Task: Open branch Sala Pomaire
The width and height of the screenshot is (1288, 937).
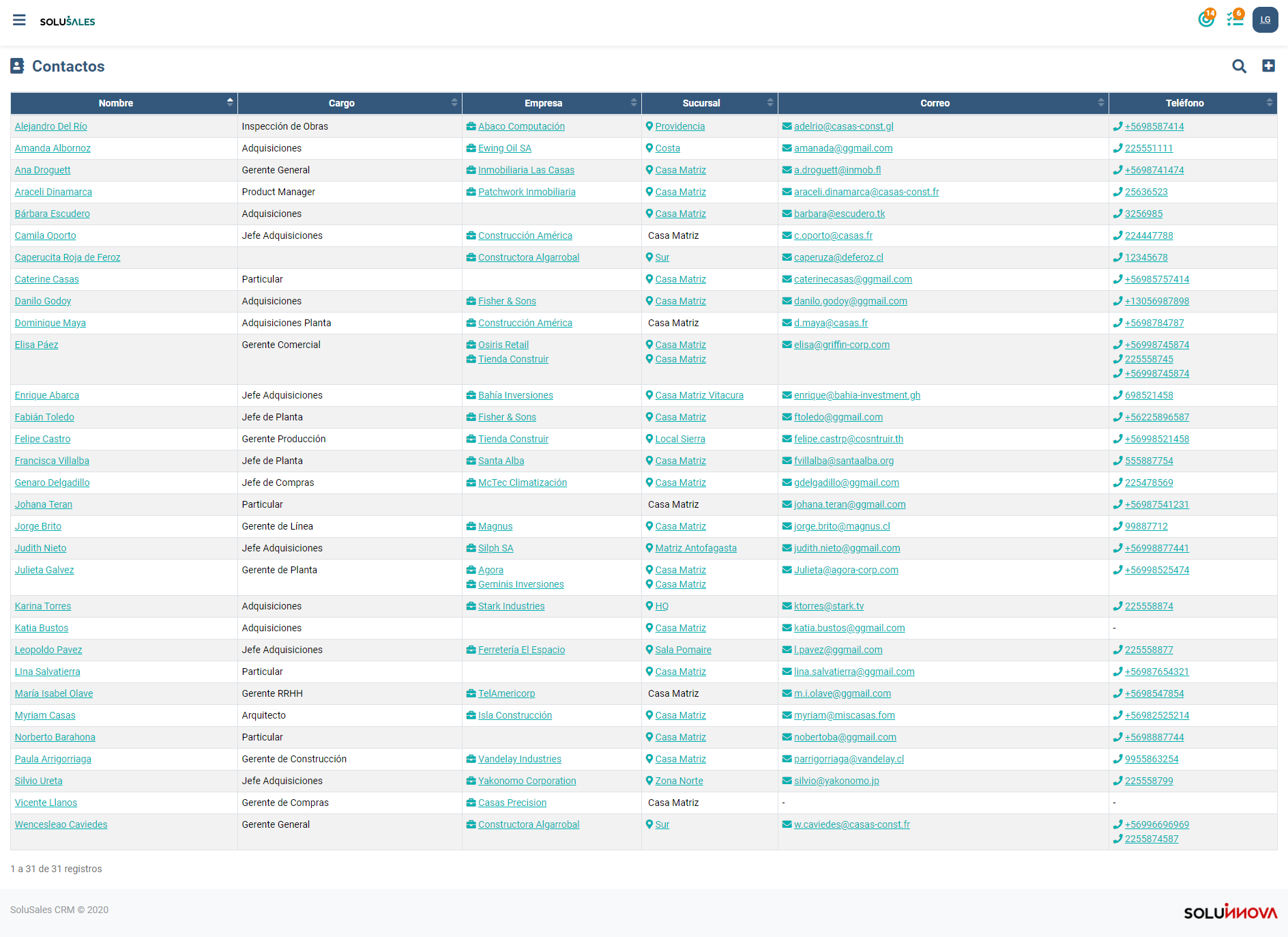Action: point(683,650)
